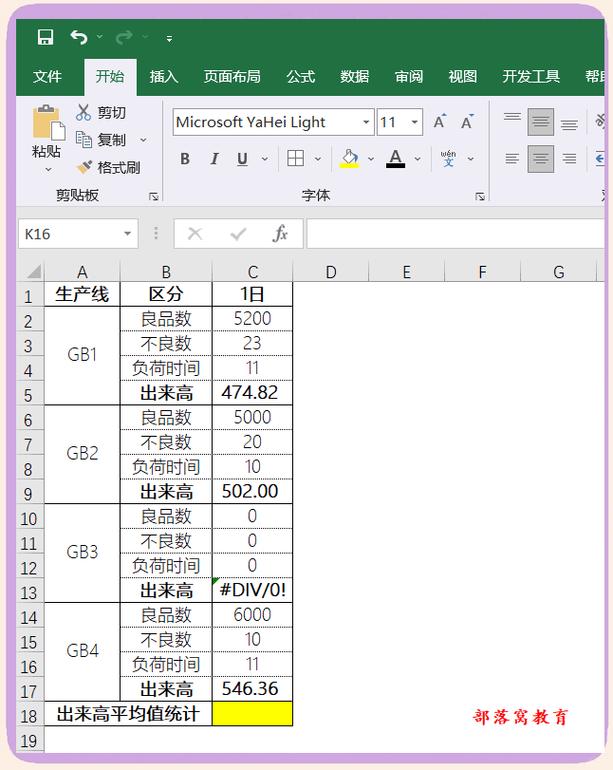Select column C header
This screenshot has width=613, height=770.
point(252,272)
